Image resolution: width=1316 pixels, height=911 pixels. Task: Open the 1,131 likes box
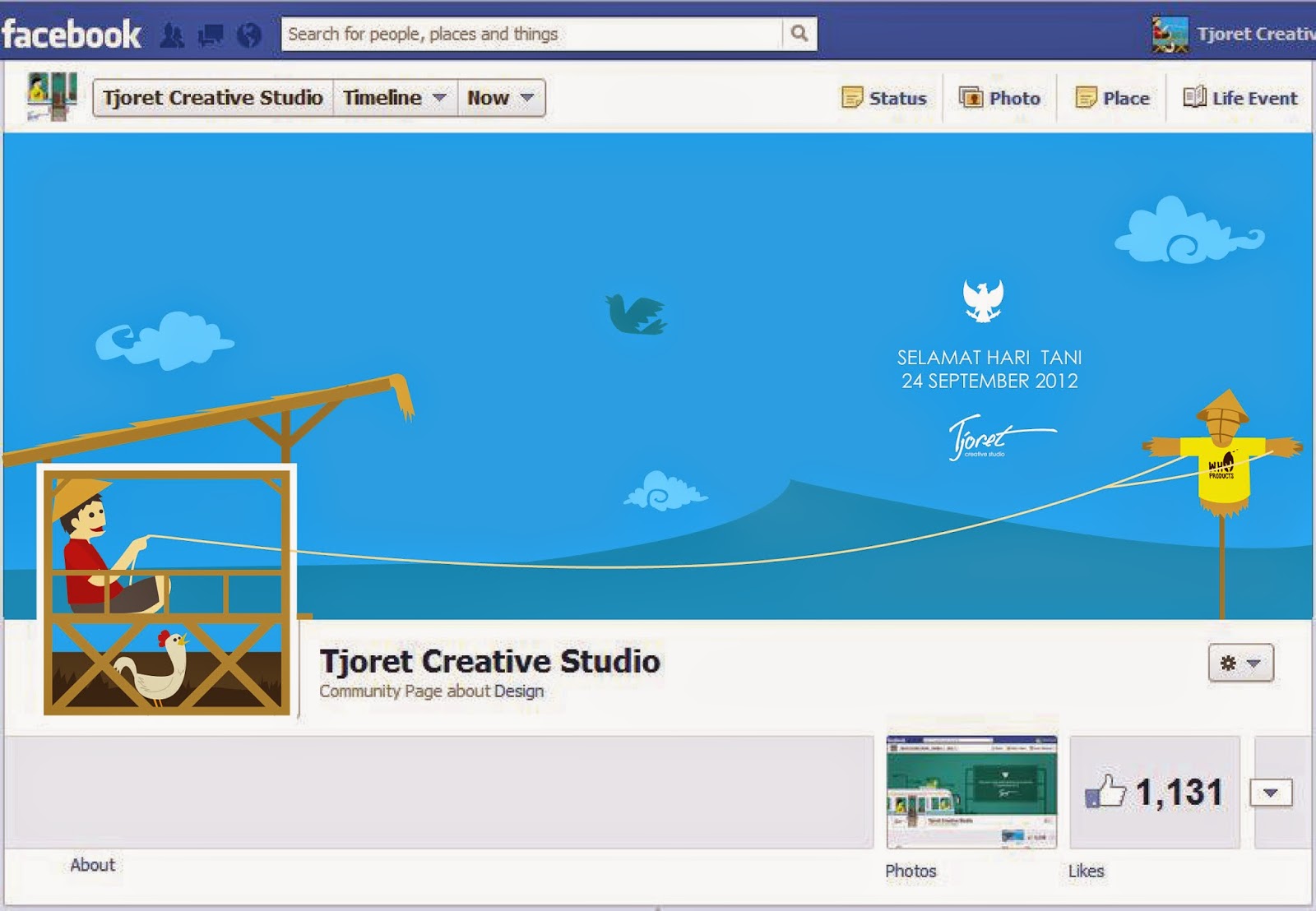[x=1155, y=792]
